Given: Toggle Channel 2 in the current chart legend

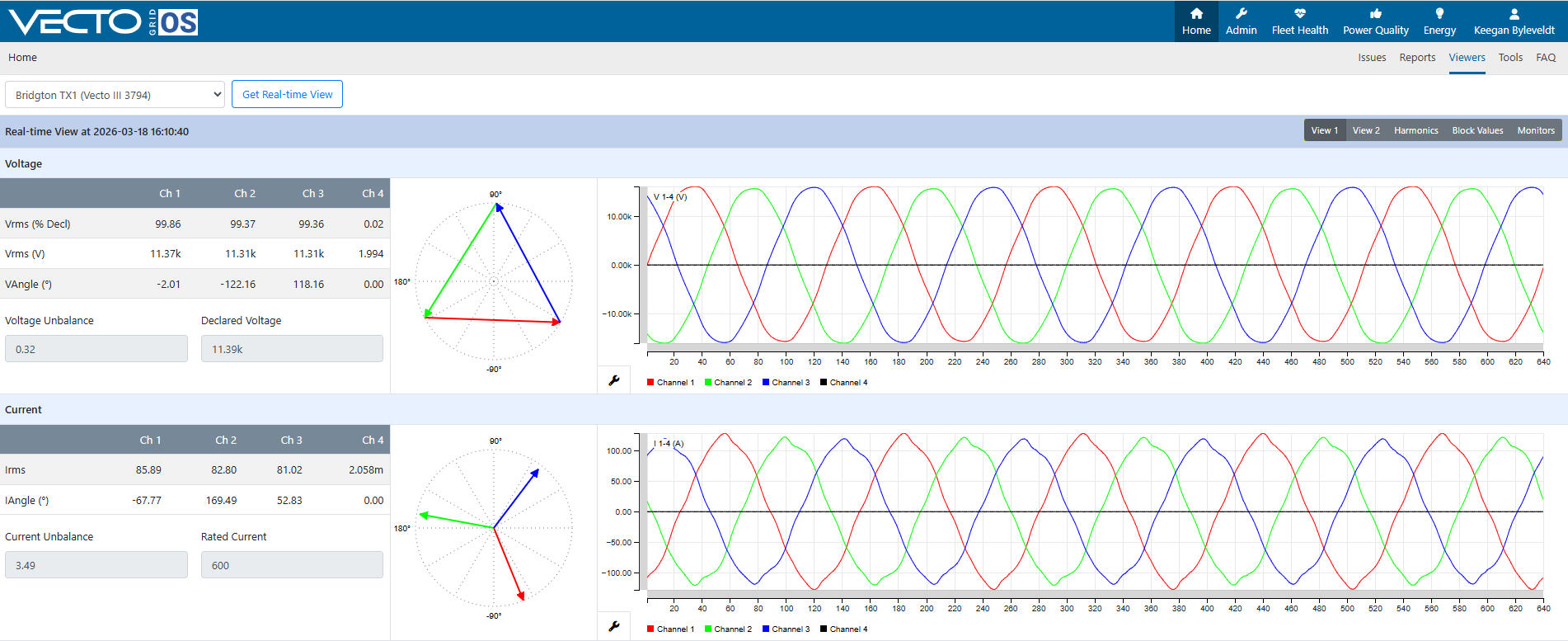Looking at the screenshot, I should click(x=728, y=629).
